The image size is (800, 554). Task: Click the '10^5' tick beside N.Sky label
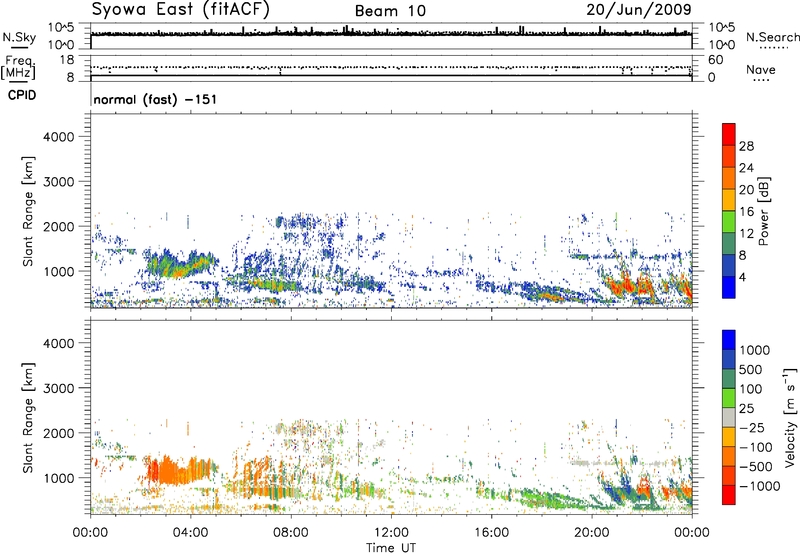(x=61, y=27)
